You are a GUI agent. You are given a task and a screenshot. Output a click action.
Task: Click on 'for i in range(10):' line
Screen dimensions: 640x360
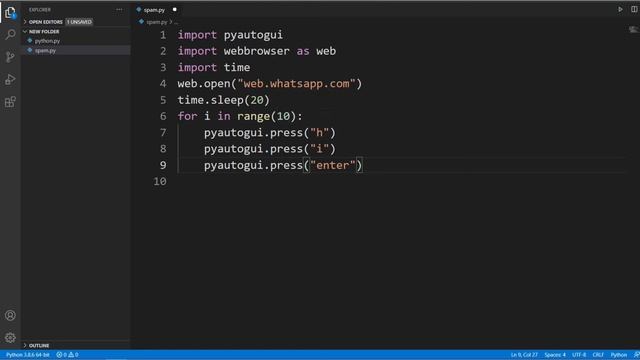(x=240, y=116)
